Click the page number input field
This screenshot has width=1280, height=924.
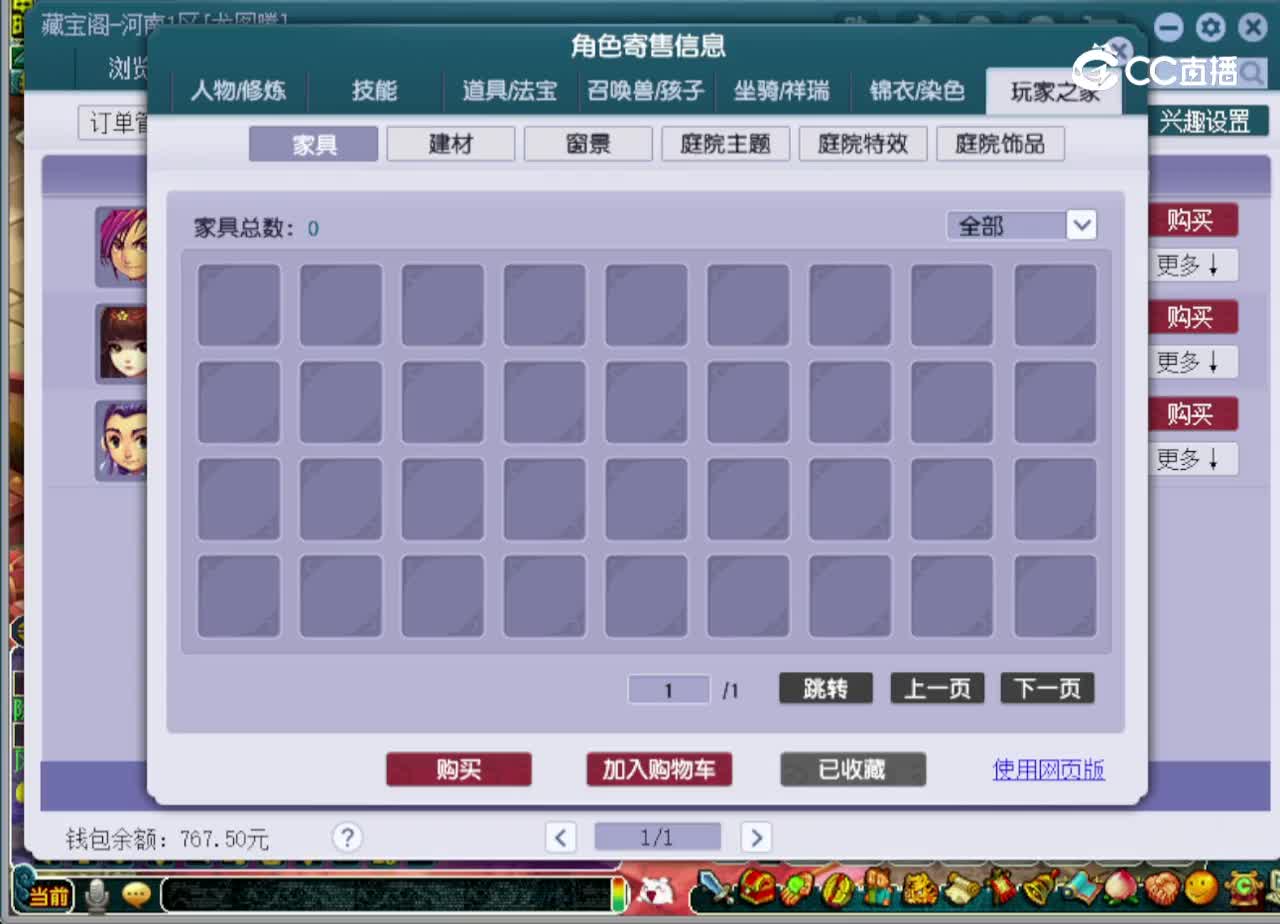668,689
